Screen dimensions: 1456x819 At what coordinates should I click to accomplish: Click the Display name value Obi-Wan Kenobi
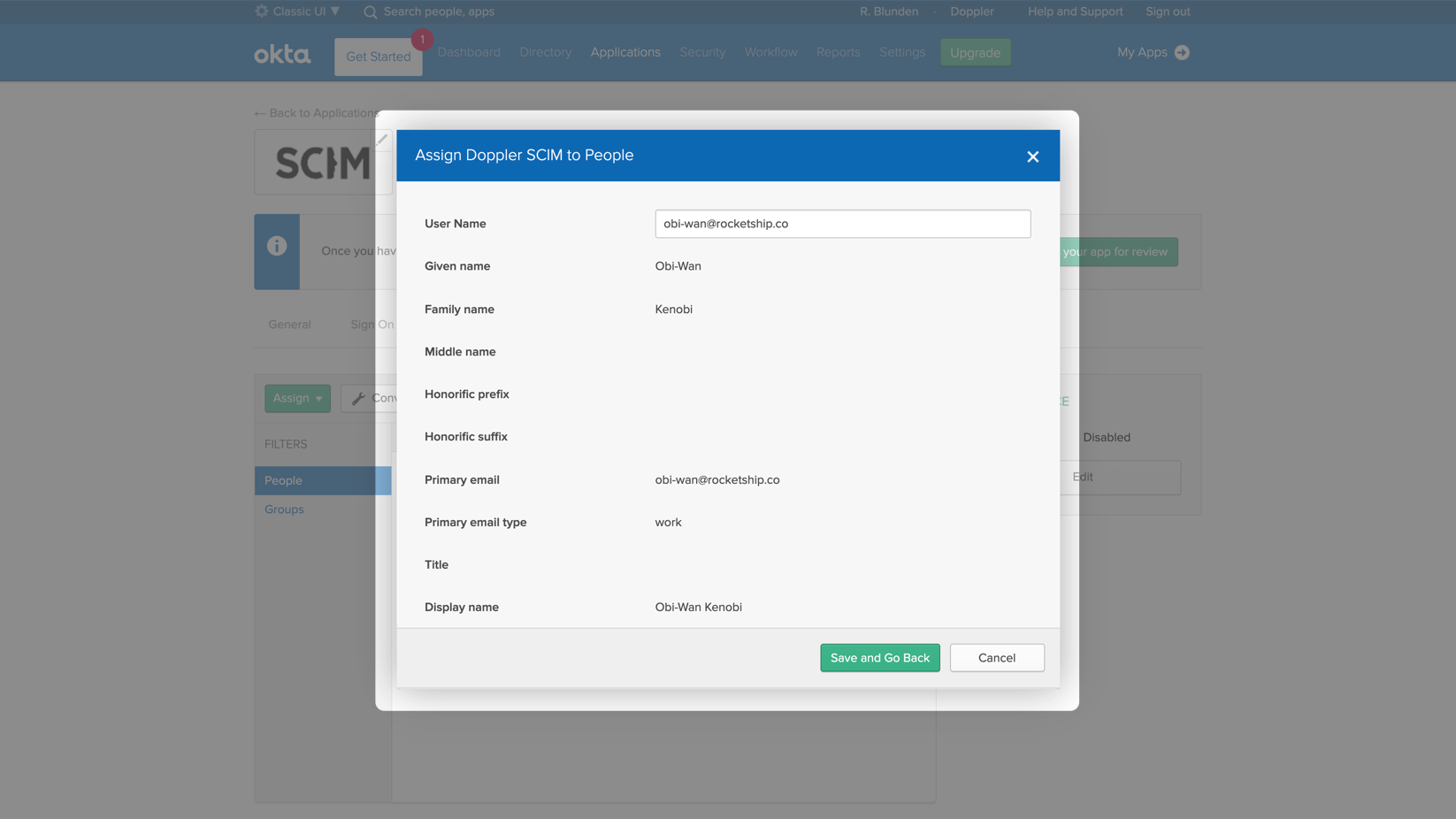[698, 607]
